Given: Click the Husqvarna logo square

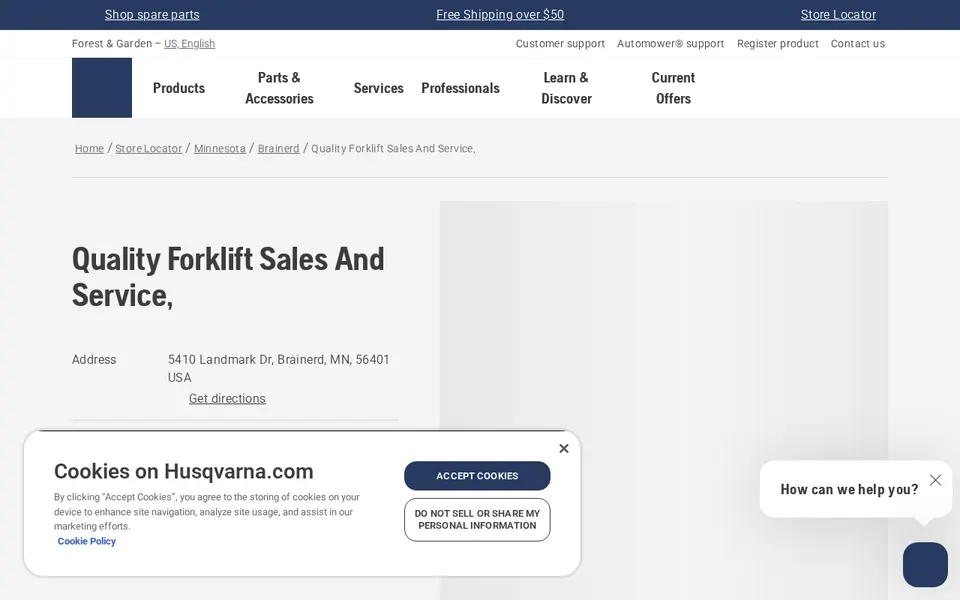Looking at the screenshot, I should 102,88.
